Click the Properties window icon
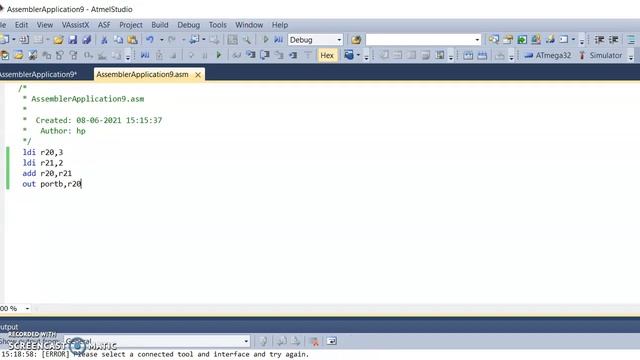The image size is (640, 360). pos(508,40)
